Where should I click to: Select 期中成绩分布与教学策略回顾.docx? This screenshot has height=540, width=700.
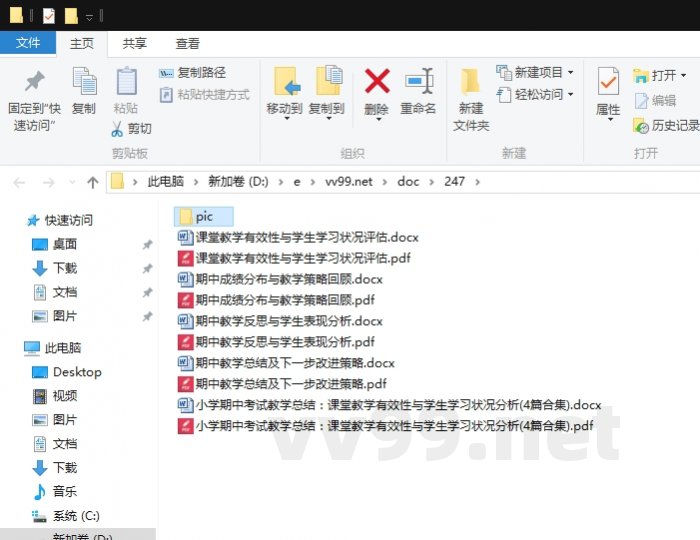280,279
